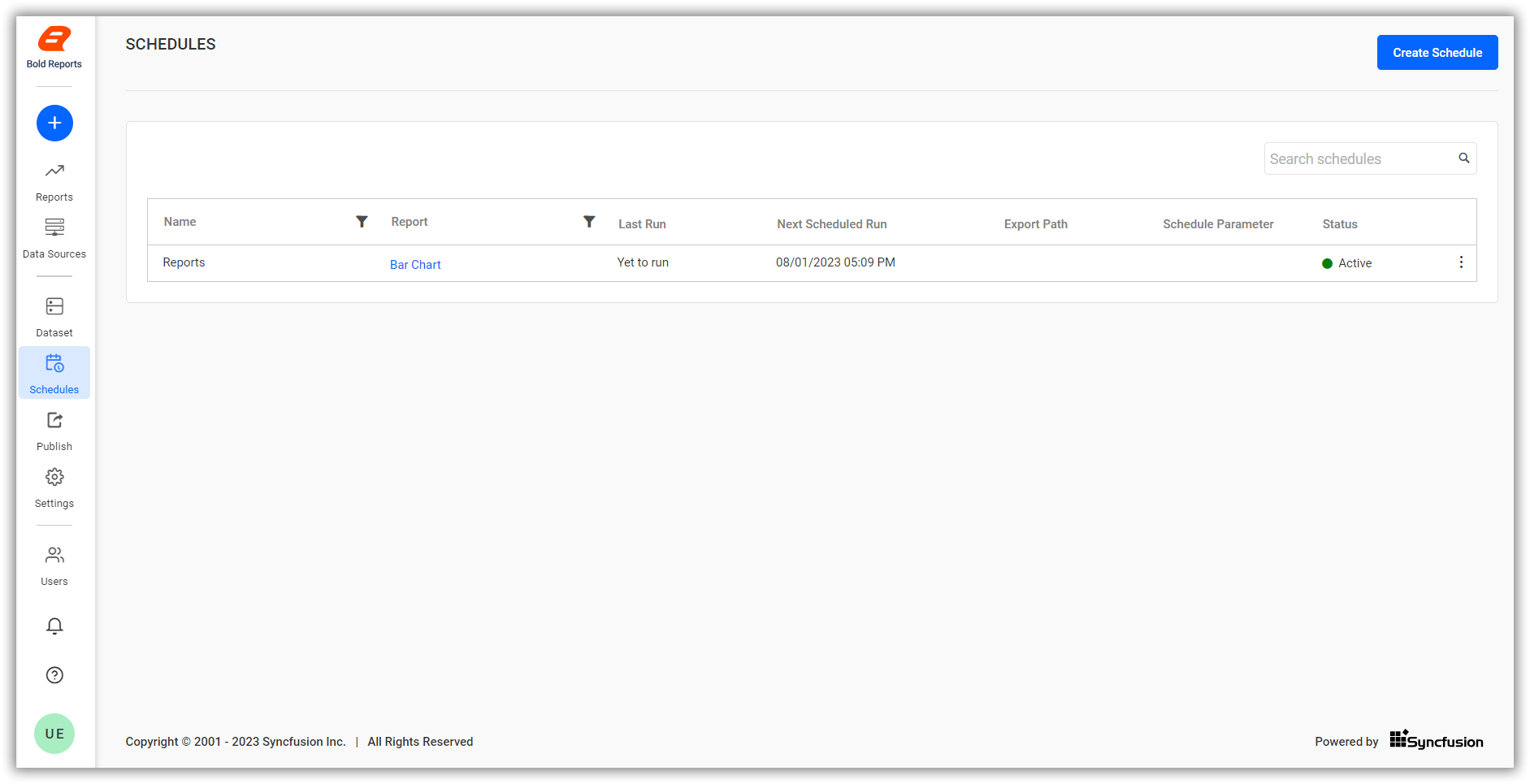The image size is (1530, 784).
Task: Open the Publish sidebar icon
Action: pos(54,420)
